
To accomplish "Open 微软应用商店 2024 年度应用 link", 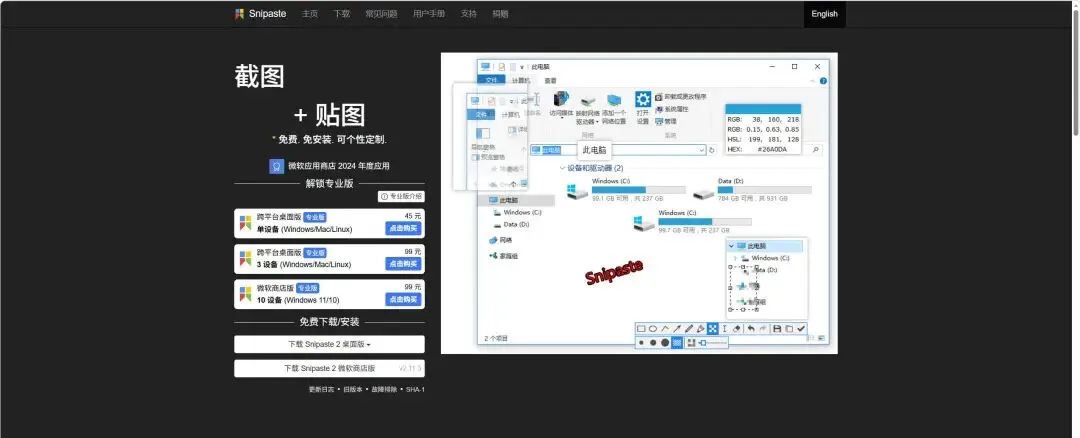I will pos(339,166).
